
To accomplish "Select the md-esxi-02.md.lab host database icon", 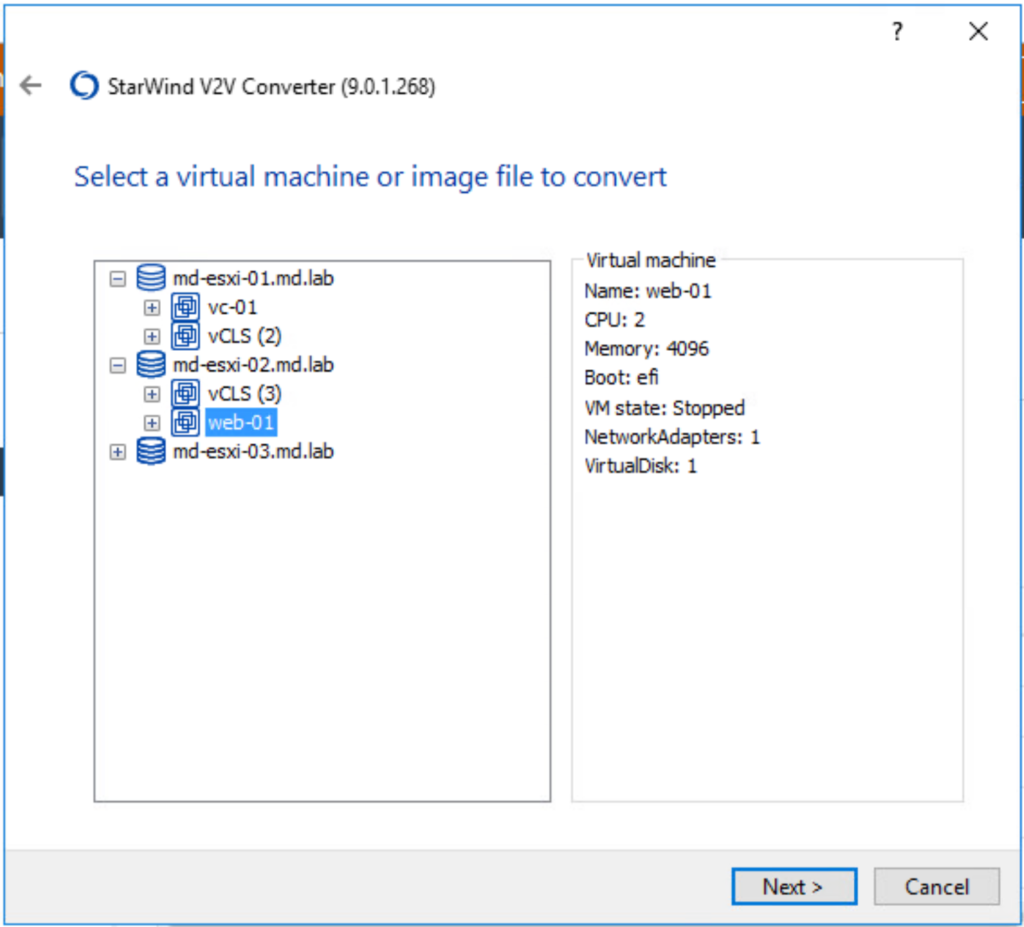I will [151, 365].
